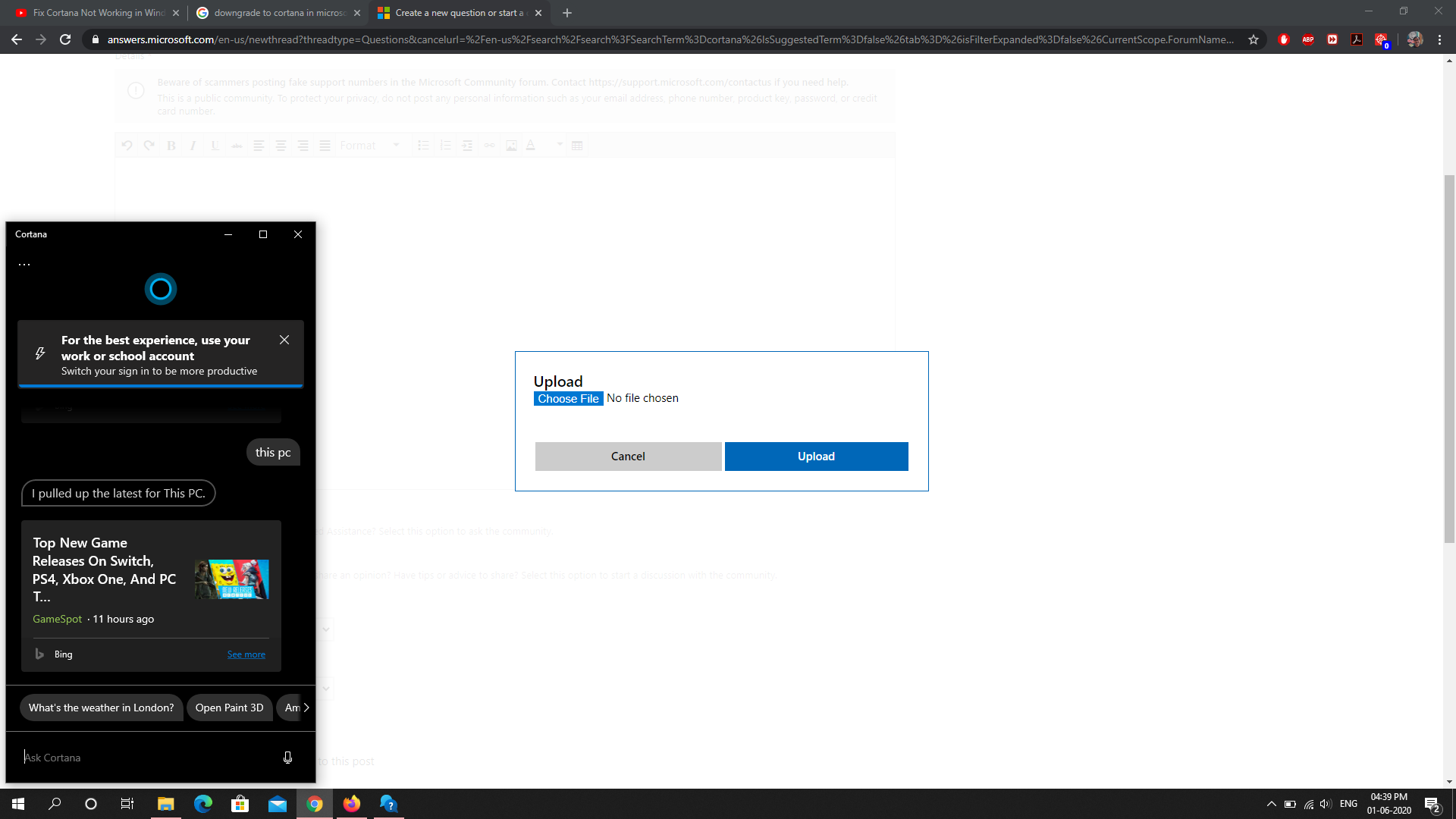Viewport: 1456px width, 819px height.
Task: Click the 'this pc' chat message
Action: pyautogui.click(x=273, y=452)
